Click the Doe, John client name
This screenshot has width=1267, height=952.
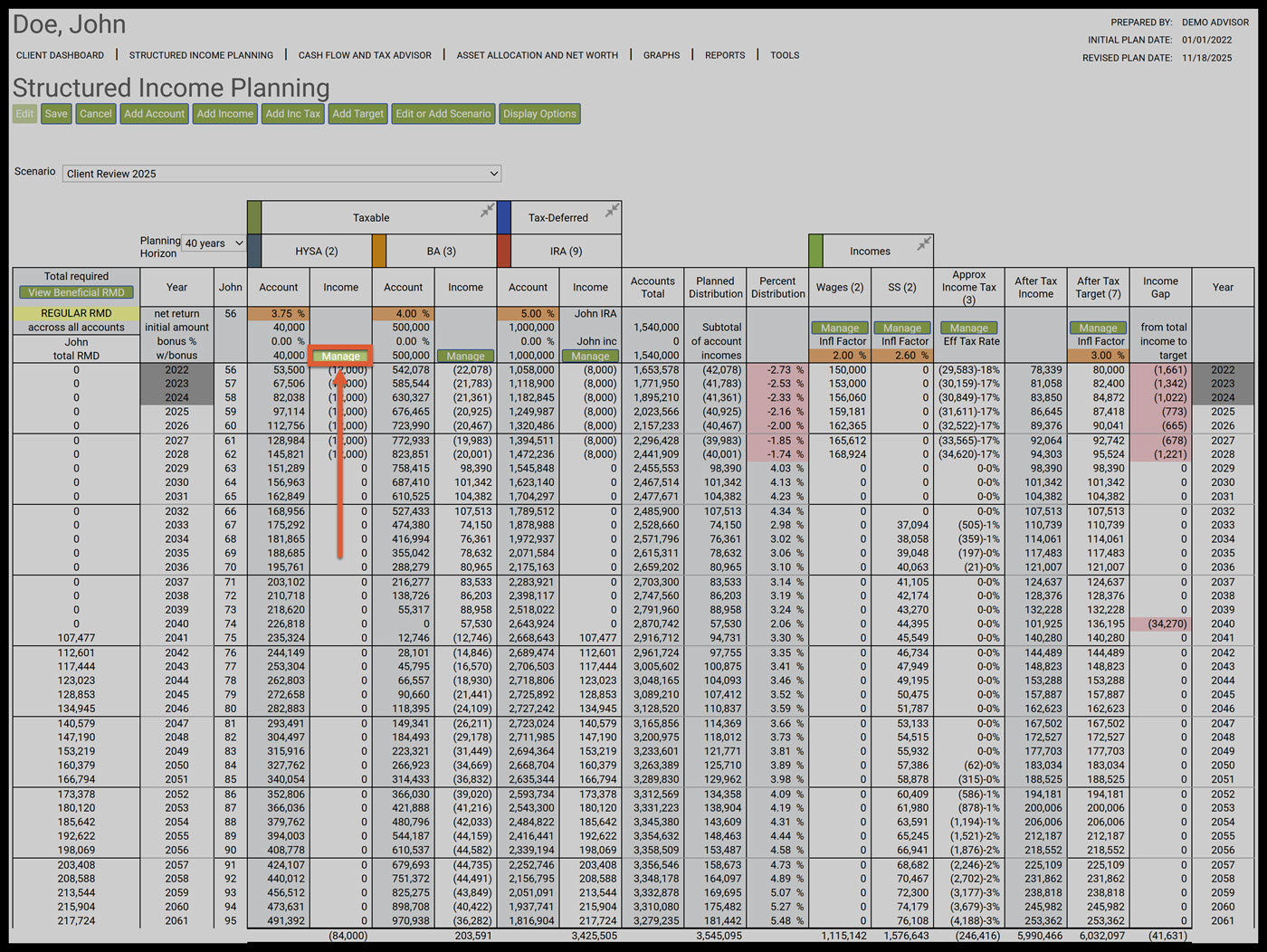(x=70, y=24)
